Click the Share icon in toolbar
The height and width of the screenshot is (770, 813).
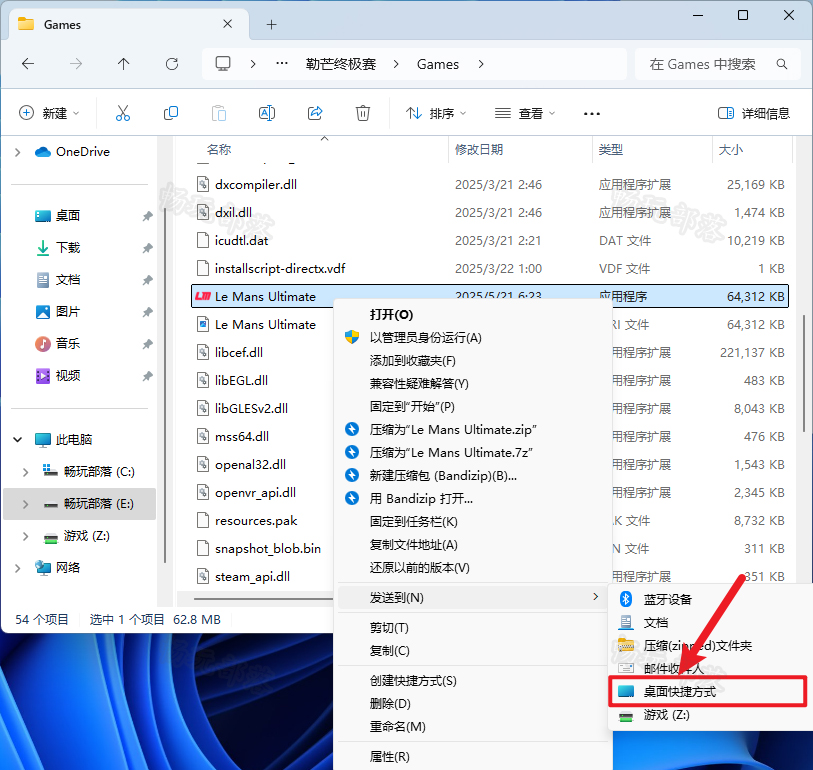(x=315, y=113)
